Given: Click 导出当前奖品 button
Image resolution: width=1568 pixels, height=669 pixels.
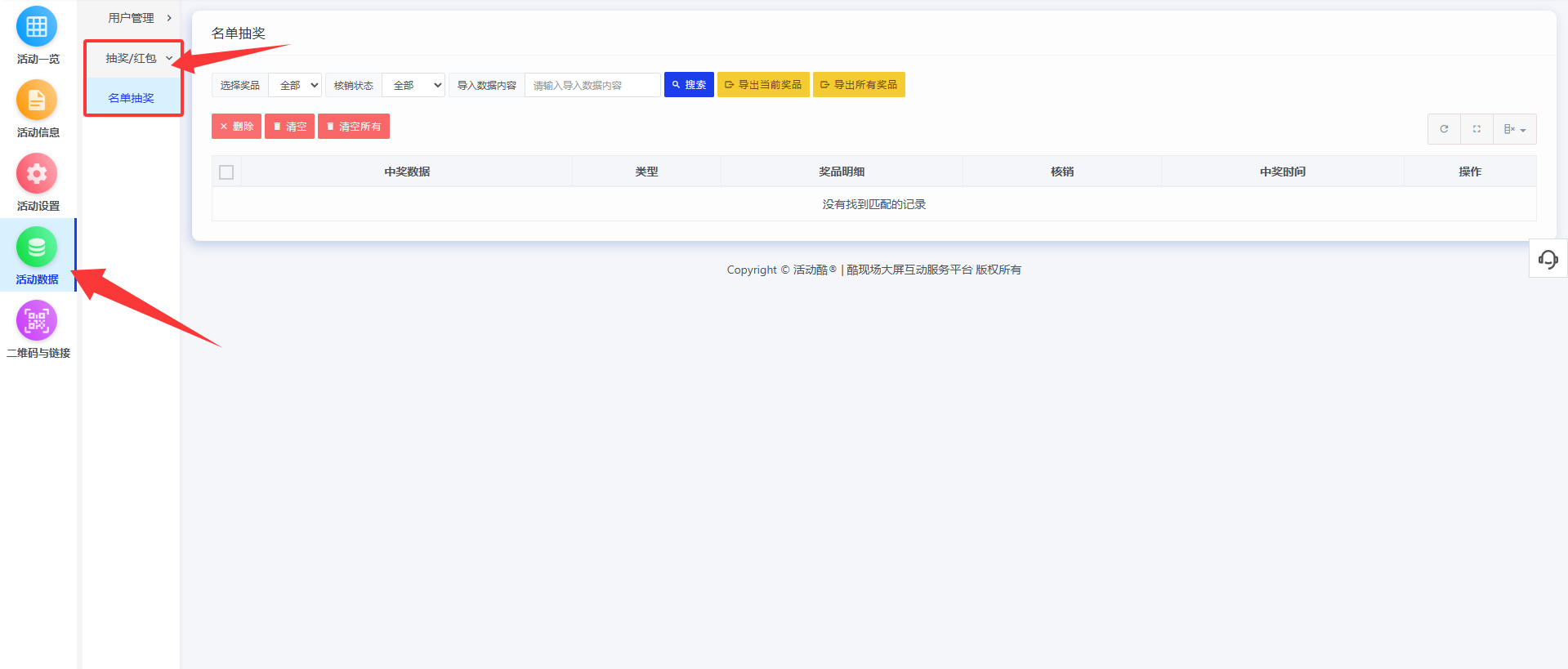Looking at the screenshot, I should tap(763, 85).
